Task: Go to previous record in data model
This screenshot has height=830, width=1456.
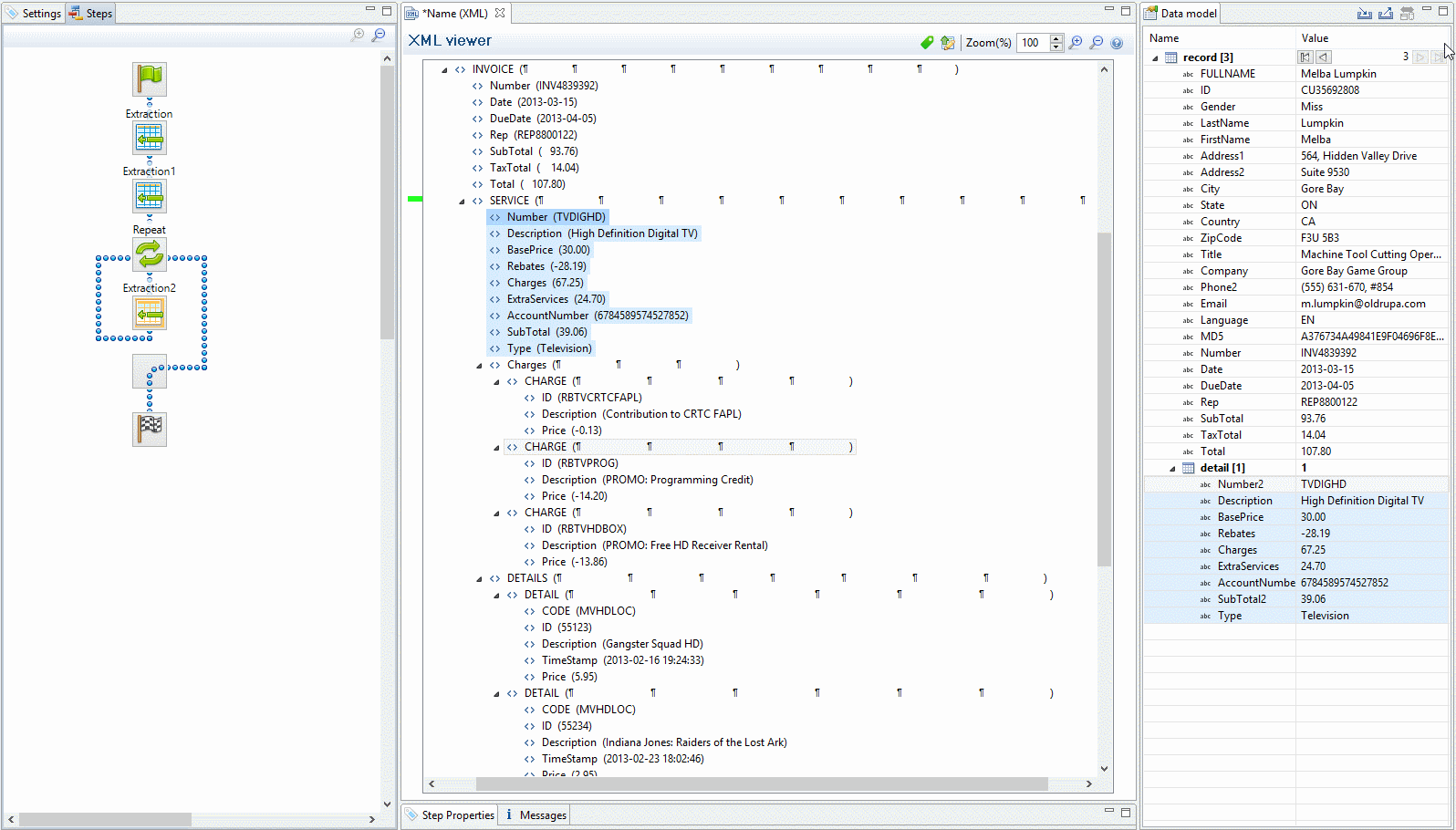Action: [x=1323, y=57]
